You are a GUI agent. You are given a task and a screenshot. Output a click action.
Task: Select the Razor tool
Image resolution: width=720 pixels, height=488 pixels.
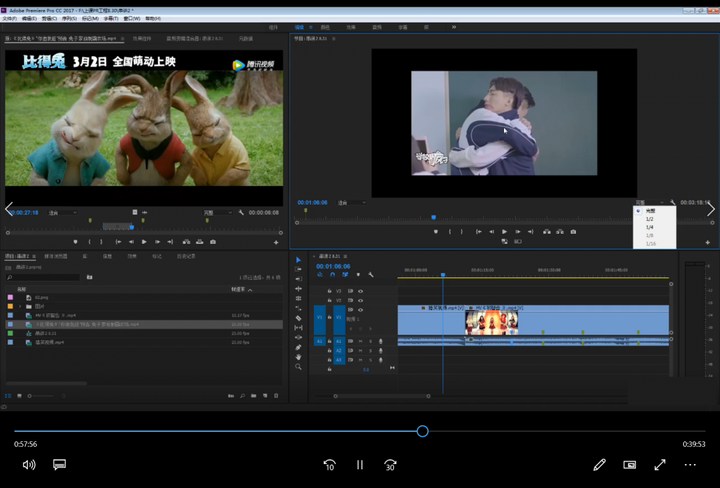pos(298,318)
